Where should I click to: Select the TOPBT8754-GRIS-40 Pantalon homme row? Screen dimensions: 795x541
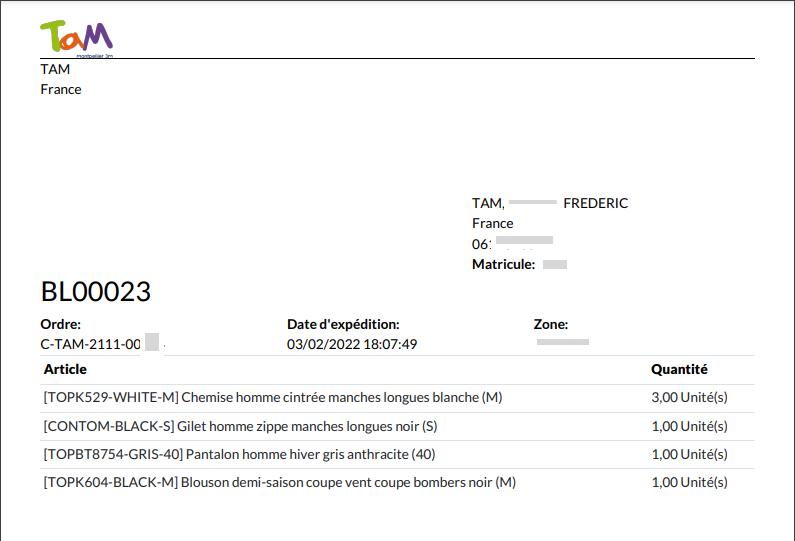(x=398, y=454)
